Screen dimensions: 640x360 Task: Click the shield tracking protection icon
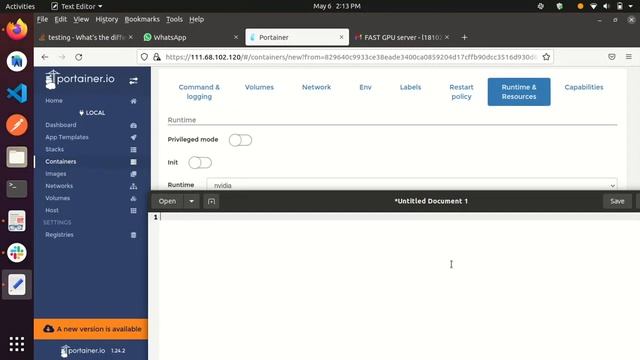click(144, 57)
